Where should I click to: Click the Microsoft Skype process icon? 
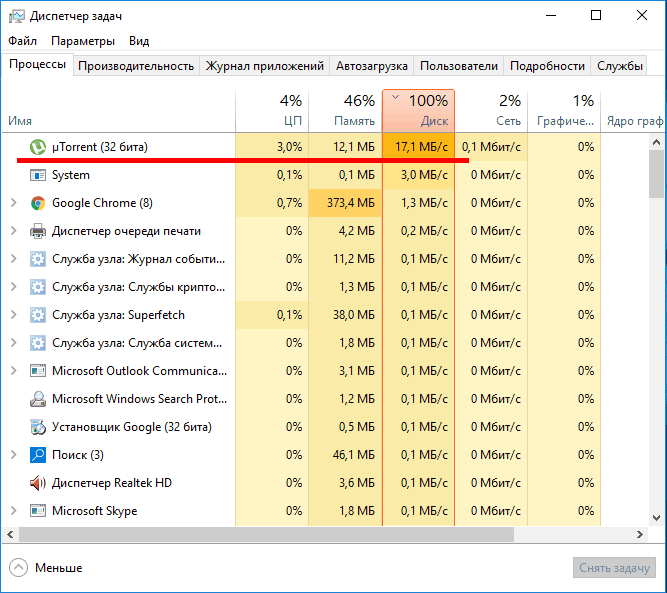tap(38, 511)
